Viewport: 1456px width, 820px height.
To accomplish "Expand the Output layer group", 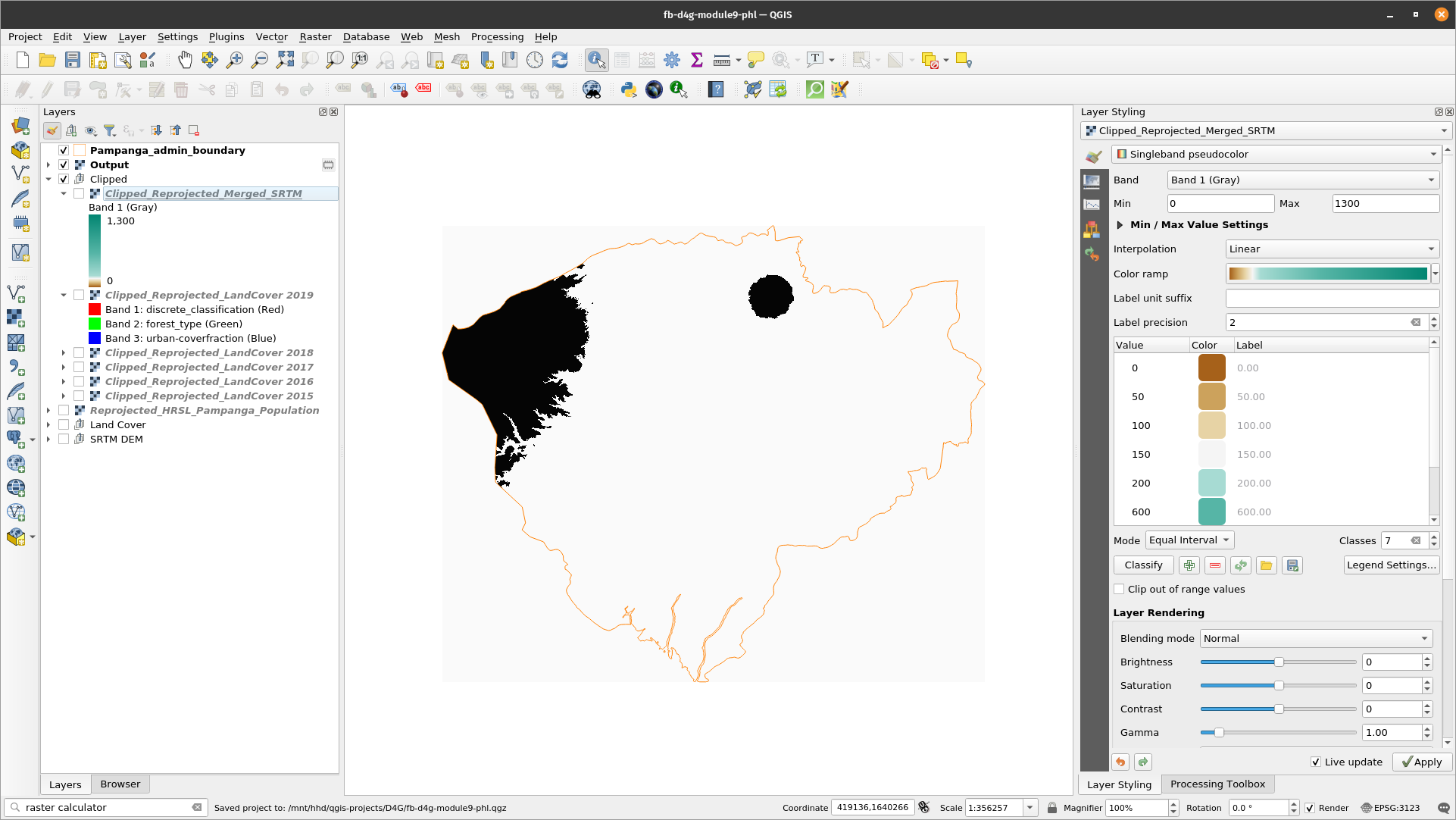I will point(48,164).
